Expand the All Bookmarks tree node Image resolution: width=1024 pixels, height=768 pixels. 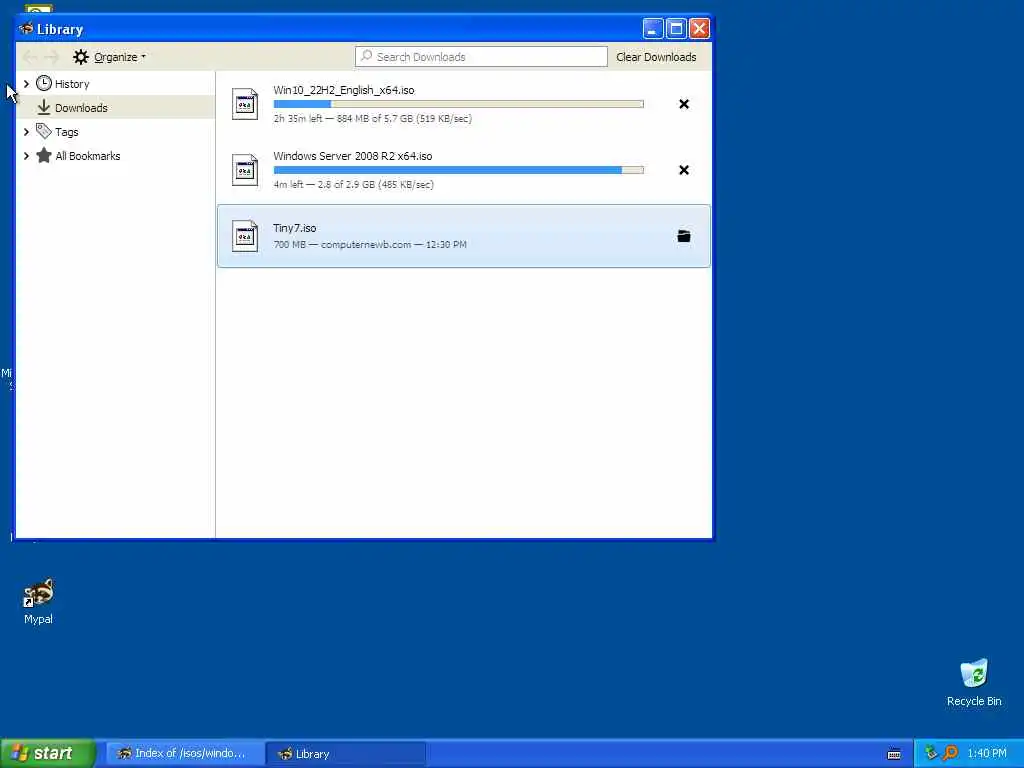26,156
